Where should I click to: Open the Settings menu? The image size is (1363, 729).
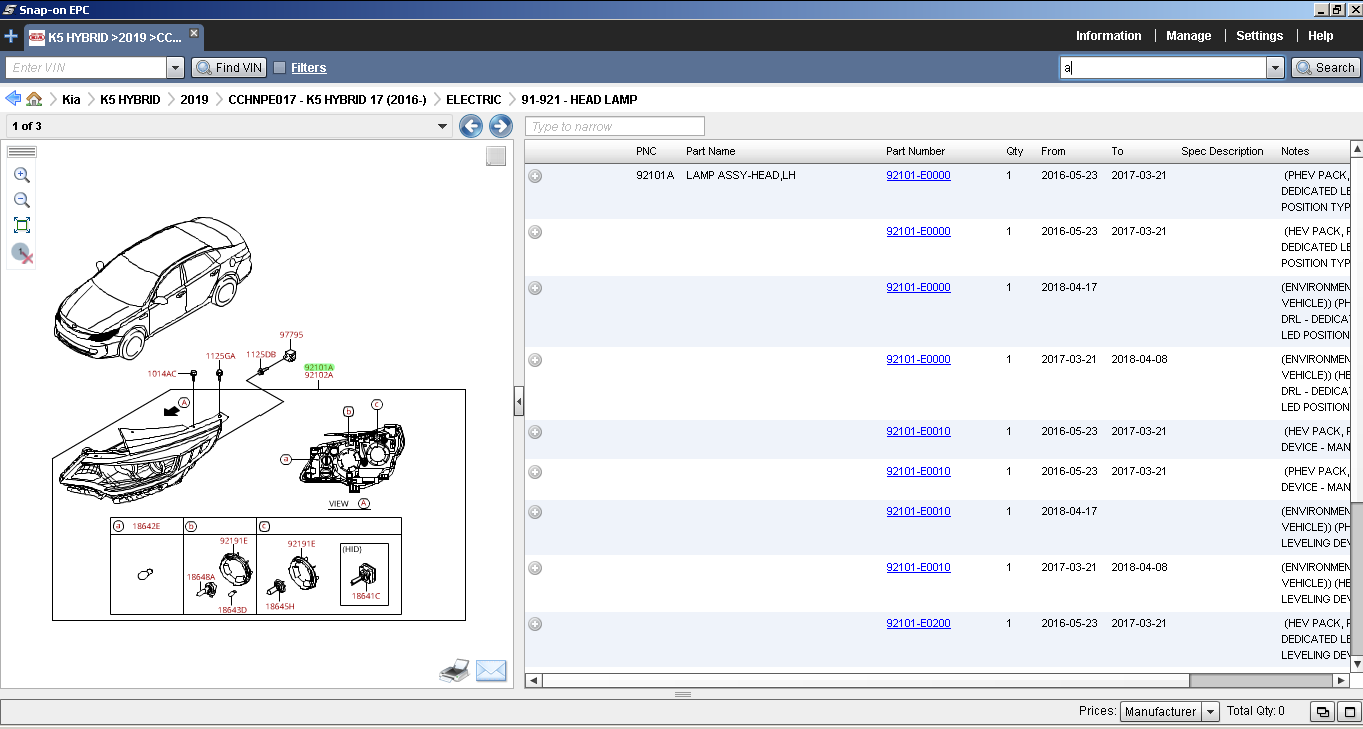(1259, 36)
